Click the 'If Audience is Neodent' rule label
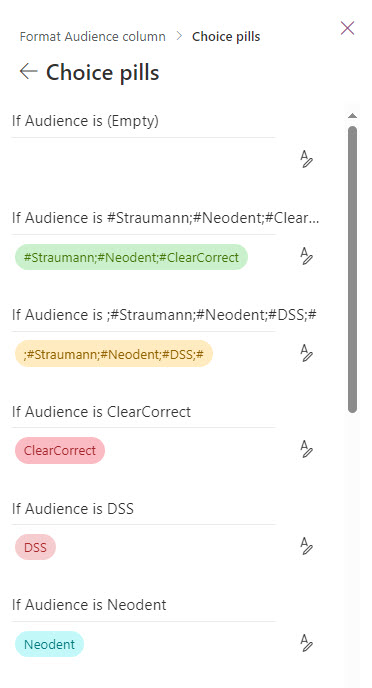 point(89,605)
